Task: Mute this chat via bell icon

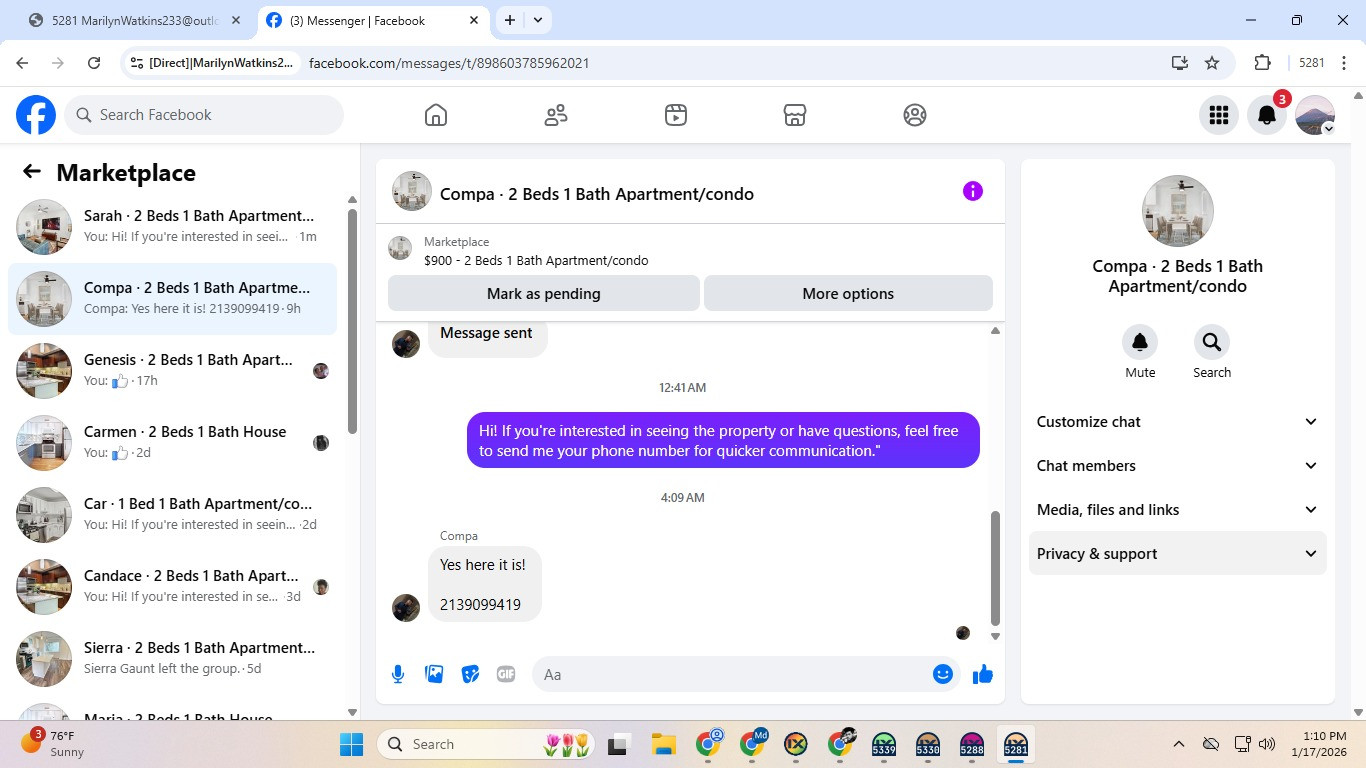Action: (1140, 343)
